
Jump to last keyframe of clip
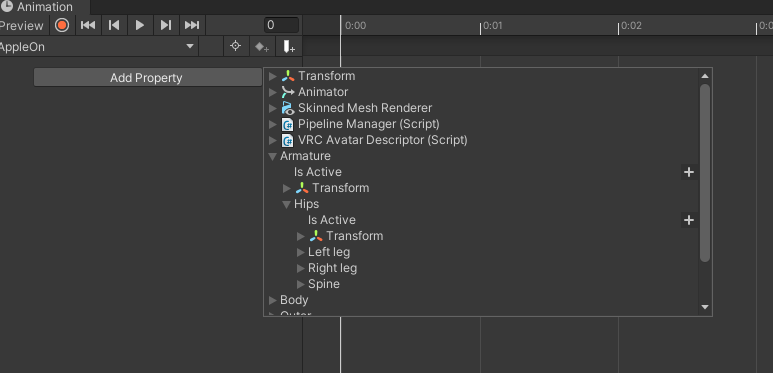192,25
